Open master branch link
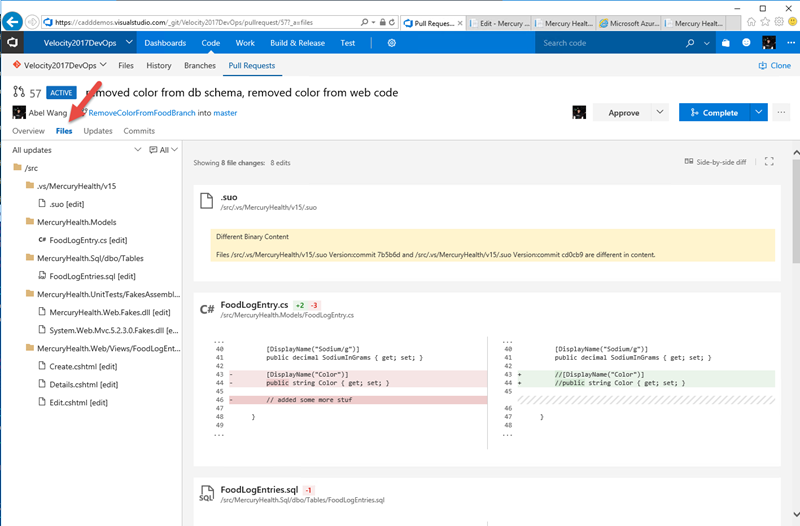Image resolution: width=800 pixels, height=526 pixels. point(225,113)
